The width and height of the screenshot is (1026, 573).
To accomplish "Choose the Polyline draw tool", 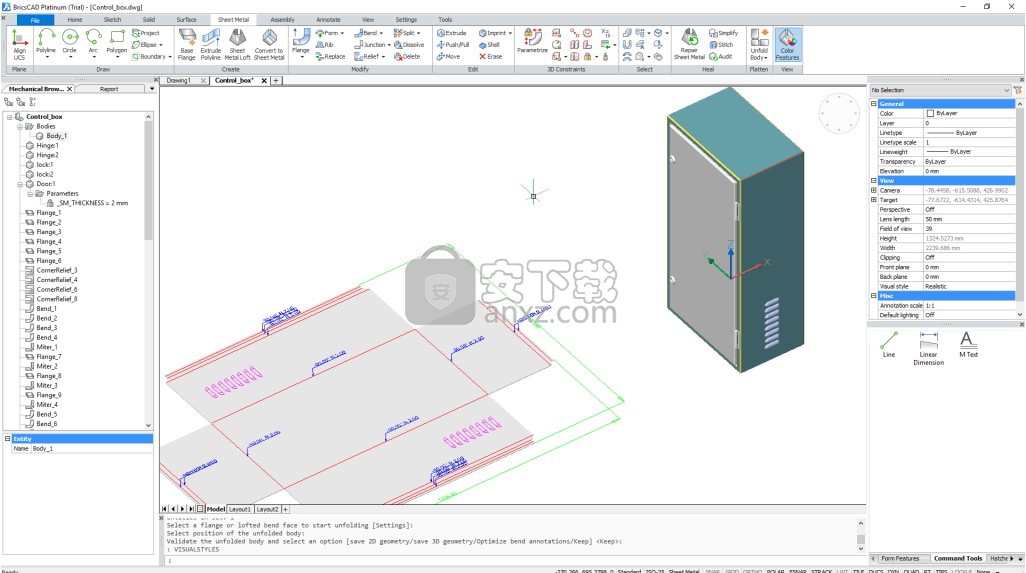I will 46,43.
